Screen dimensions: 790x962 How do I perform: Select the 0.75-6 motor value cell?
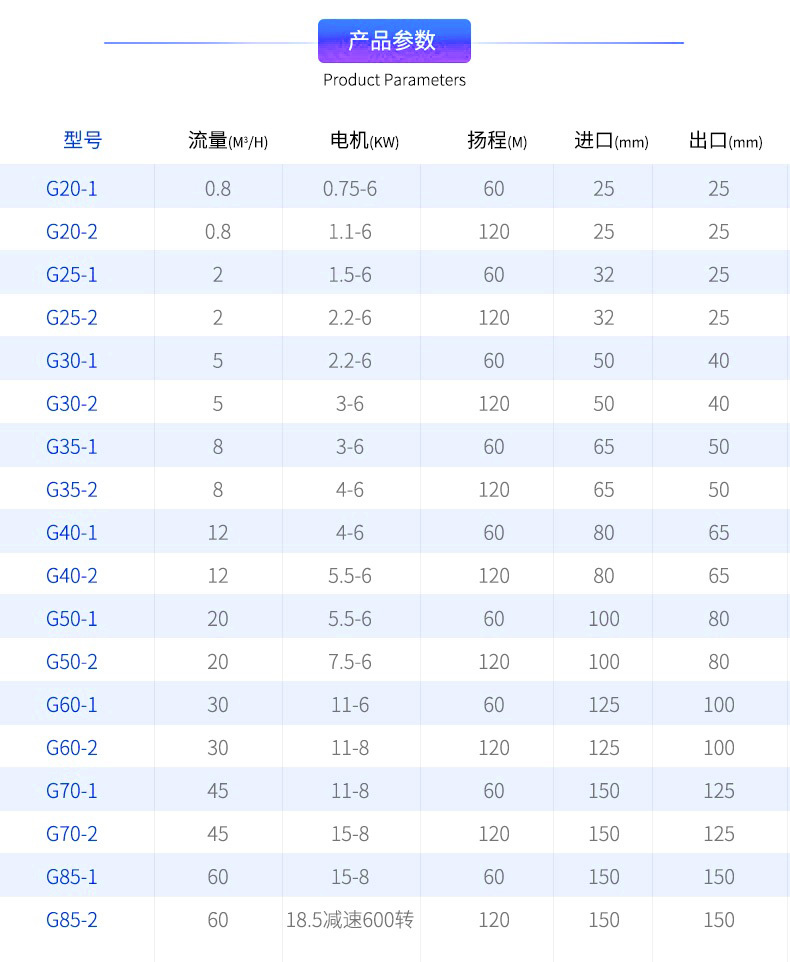pos(350,188)
